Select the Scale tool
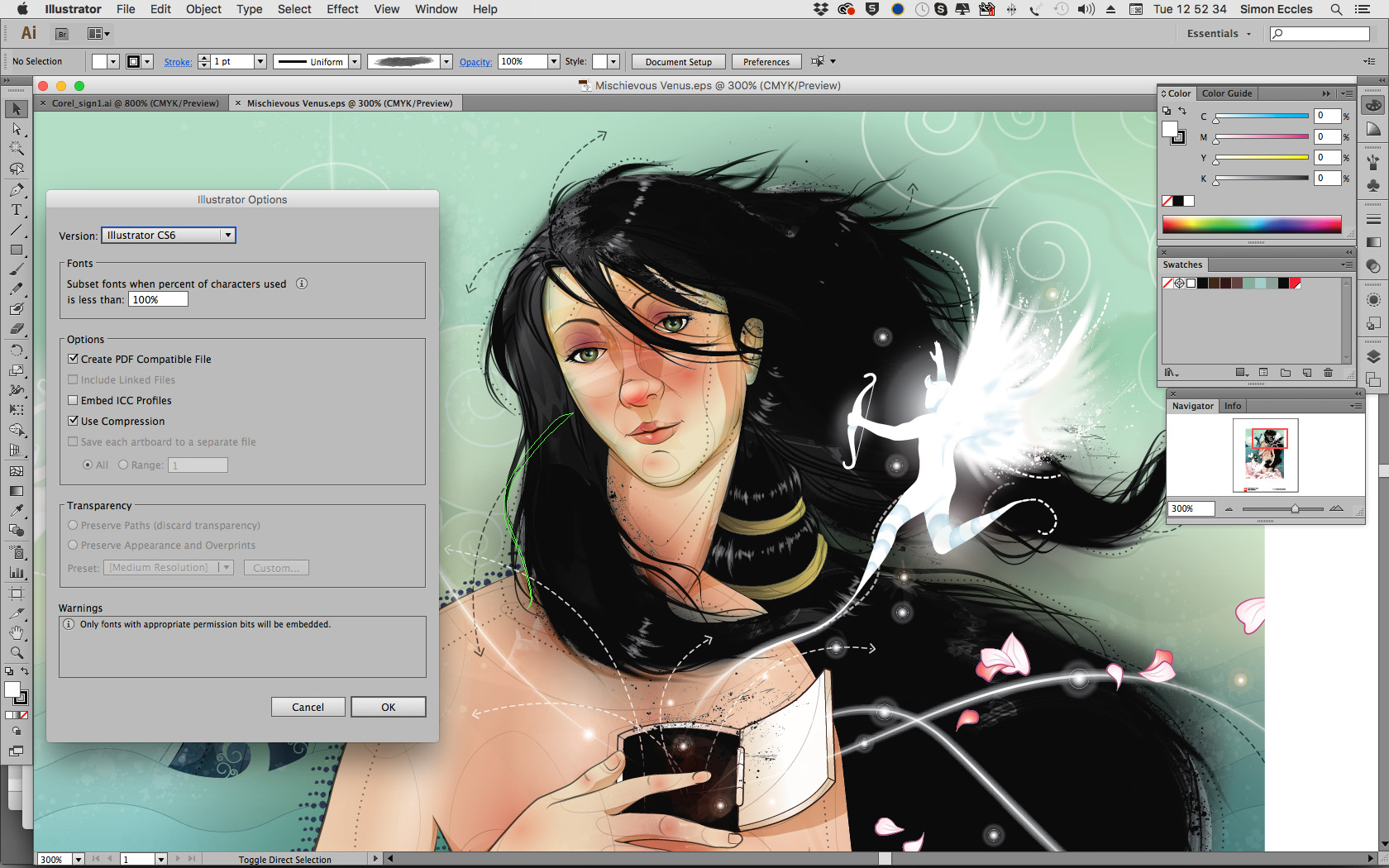This screenshot has width=1389, height=868. tap(17, 370)
